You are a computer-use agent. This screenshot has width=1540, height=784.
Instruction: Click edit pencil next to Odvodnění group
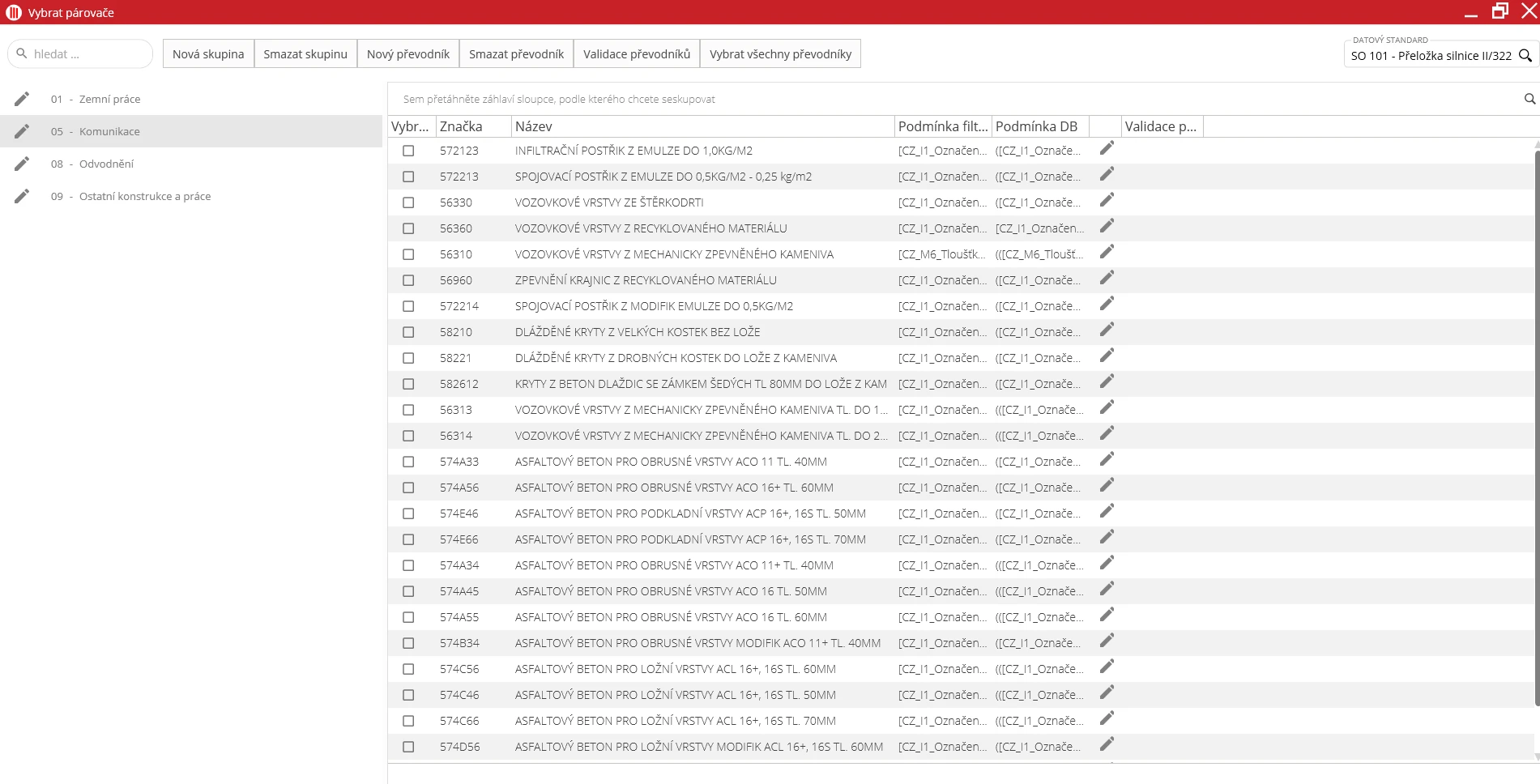[22, 164]
